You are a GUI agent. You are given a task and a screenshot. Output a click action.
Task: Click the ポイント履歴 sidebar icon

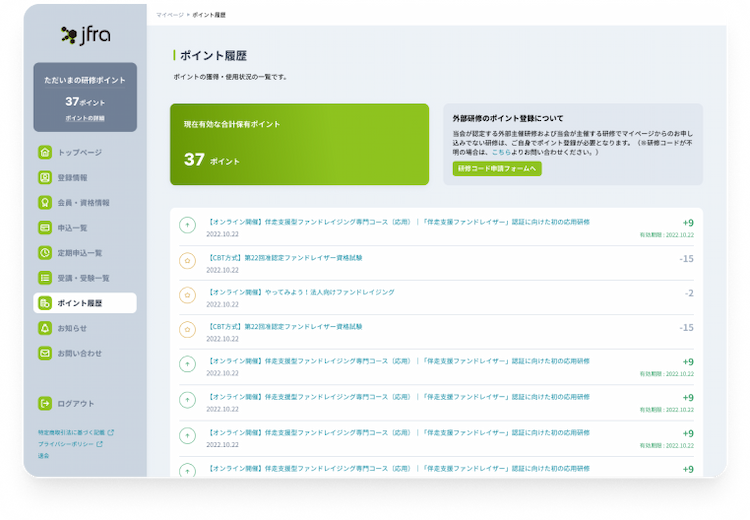(x=45, y=303)
